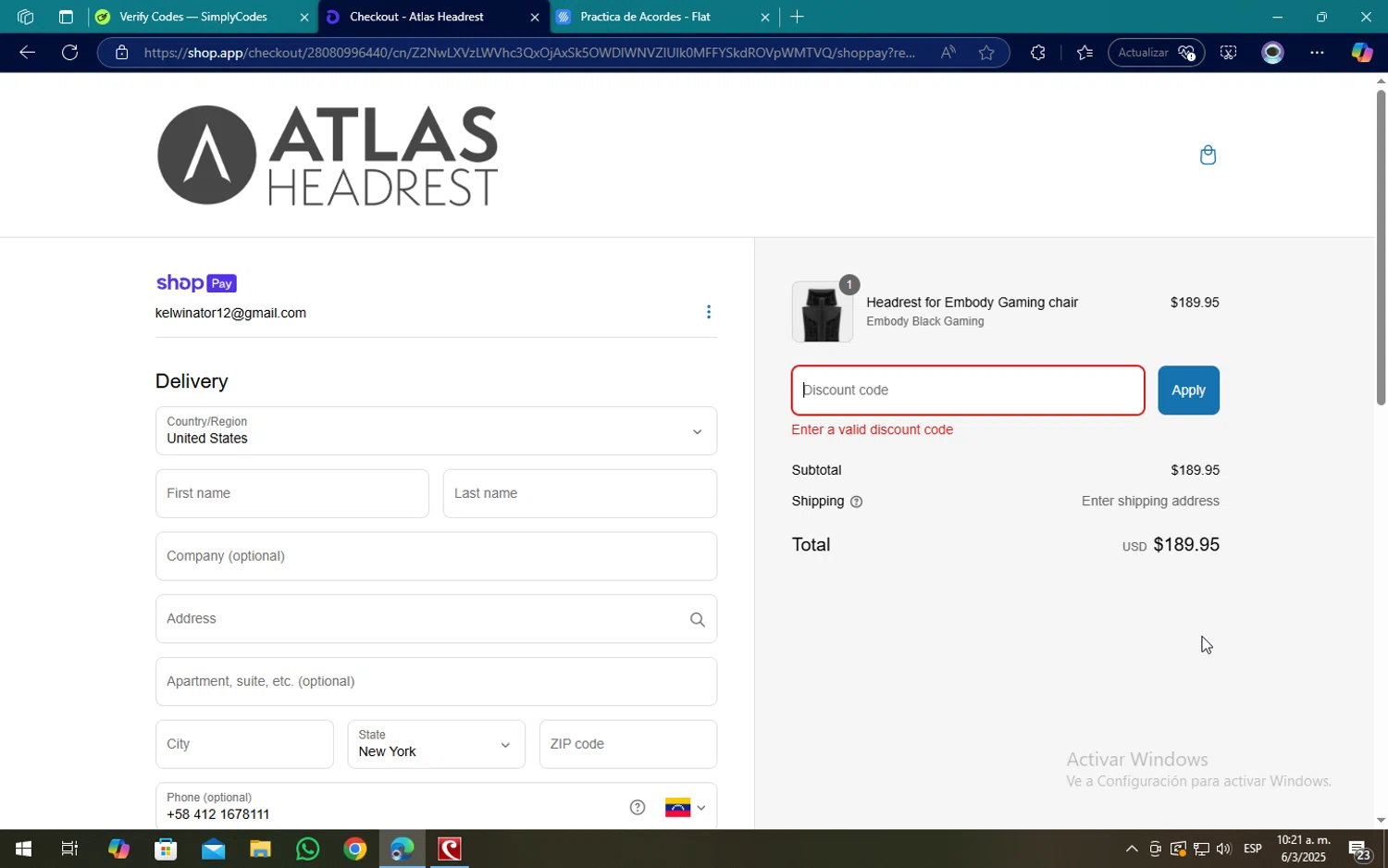Expand the Country/Region dropdown
Viewport: 1388px width, 868px height.
[436, 431]
